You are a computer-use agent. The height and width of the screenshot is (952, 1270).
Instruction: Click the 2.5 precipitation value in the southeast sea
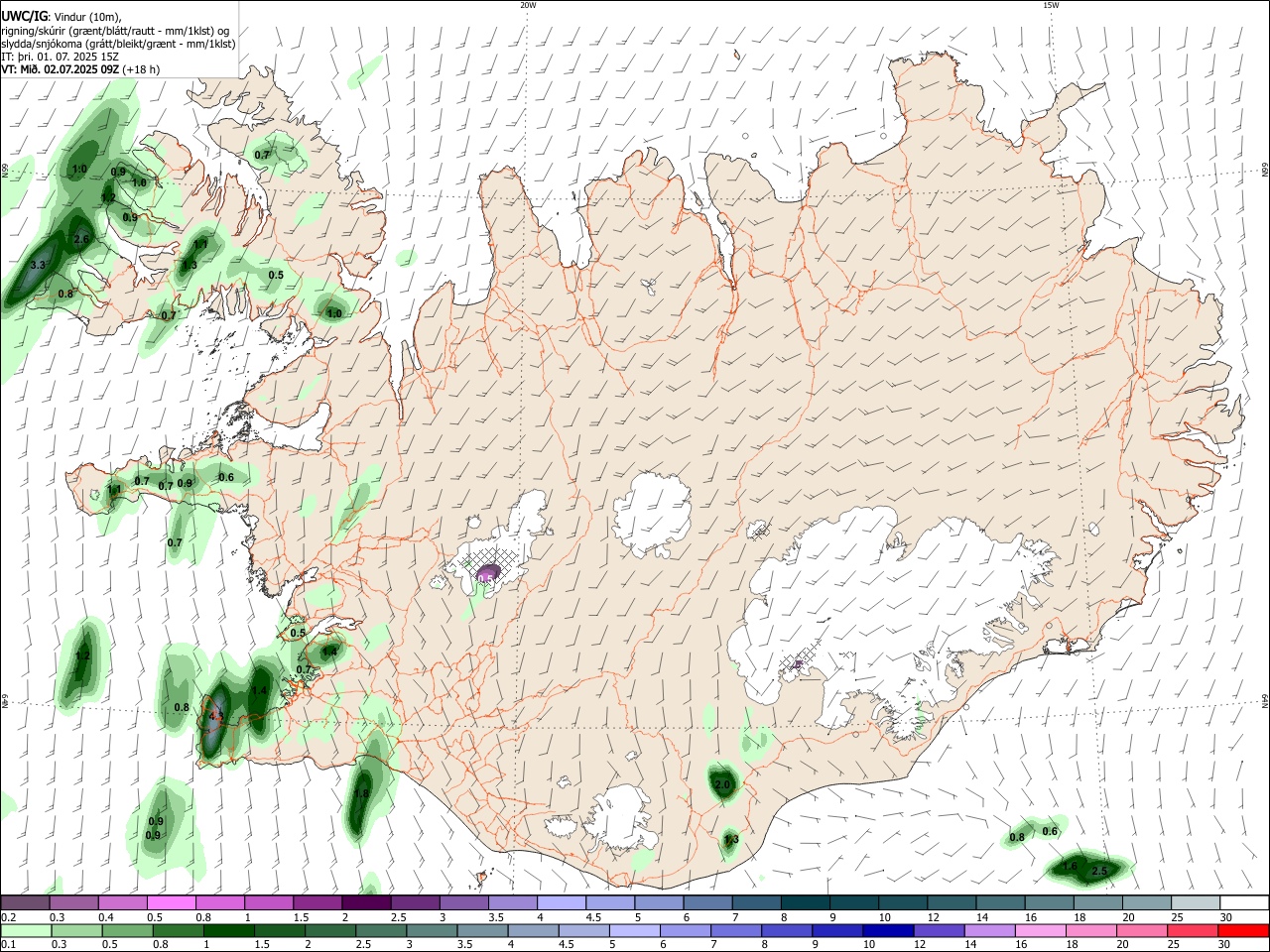pyautogui.click(x=1098, y=872)
